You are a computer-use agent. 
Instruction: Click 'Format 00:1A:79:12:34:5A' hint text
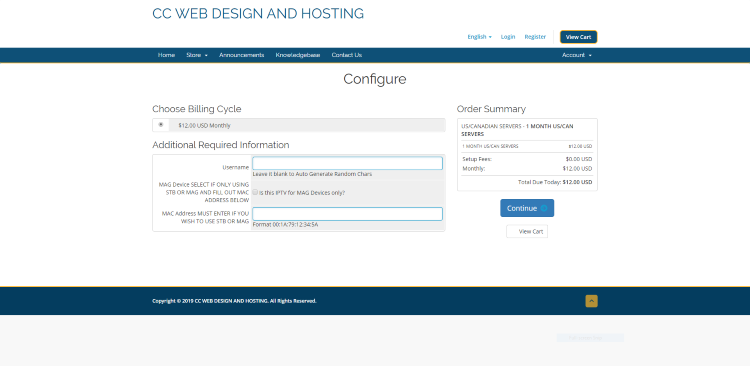click(285, 224)
